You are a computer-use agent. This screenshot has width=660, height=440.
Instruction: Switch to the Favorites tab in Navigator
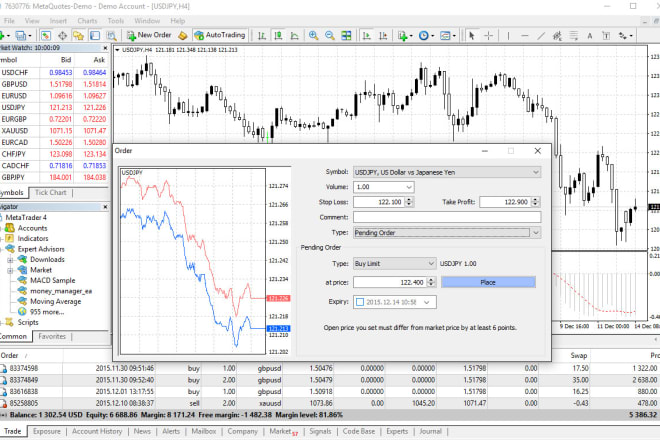click(52, 336)
